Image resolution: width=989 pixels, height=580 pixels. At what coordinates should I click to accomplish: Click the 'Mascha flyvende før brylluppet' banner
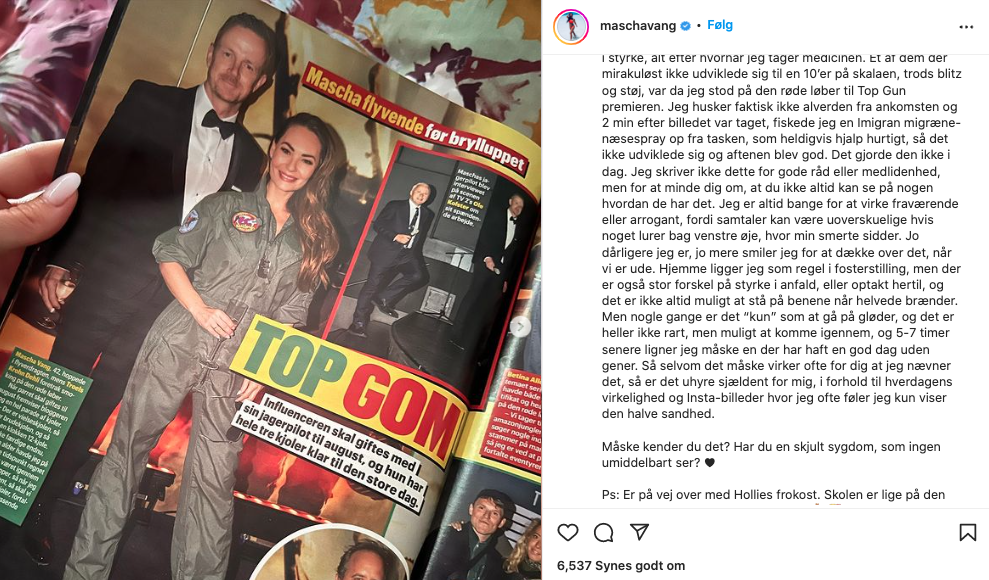[415, 119]
